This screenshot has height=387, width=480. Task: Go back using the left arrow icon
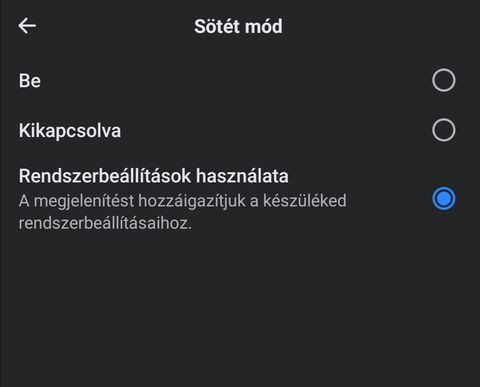[27, 26]
